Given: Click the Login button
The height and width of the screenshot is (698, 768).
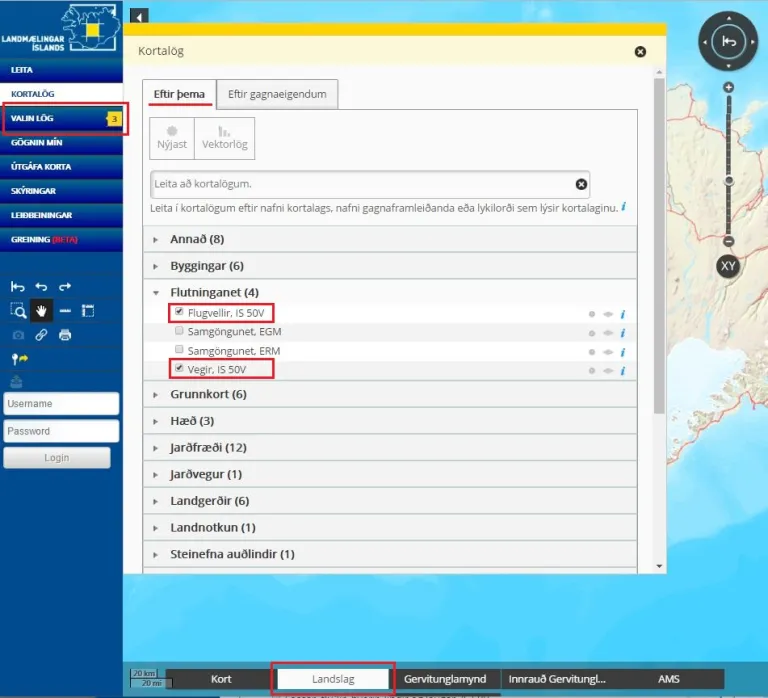Looking at the screenshot, I should (57, 458).
